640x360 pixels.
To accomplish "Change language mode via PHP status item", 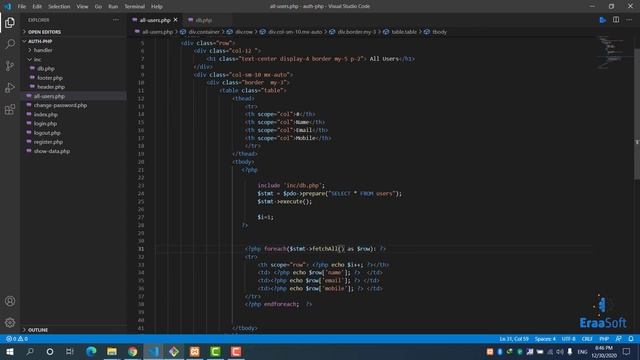I will tap(604, 339).
